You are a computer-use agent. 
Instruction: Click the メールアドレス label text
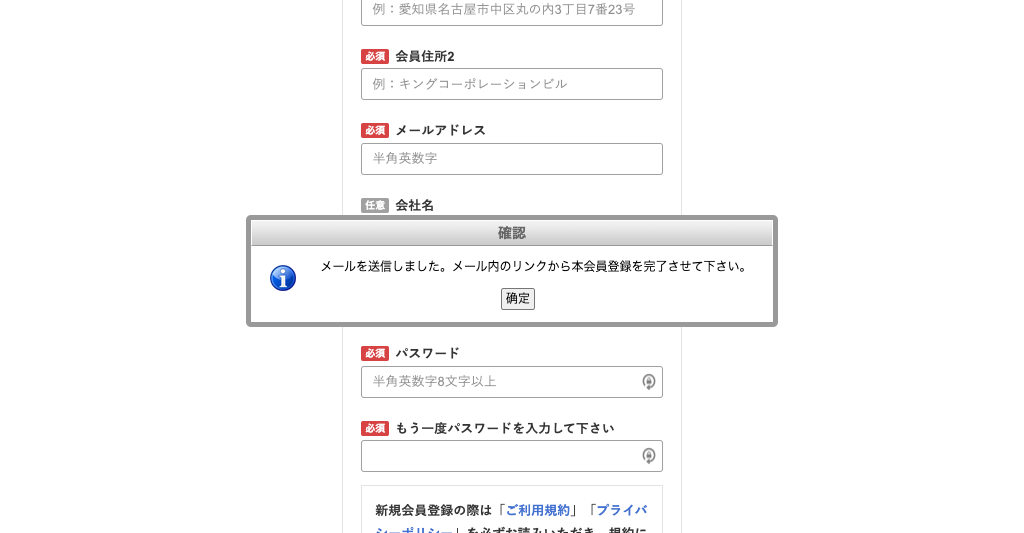click(441, 131)
